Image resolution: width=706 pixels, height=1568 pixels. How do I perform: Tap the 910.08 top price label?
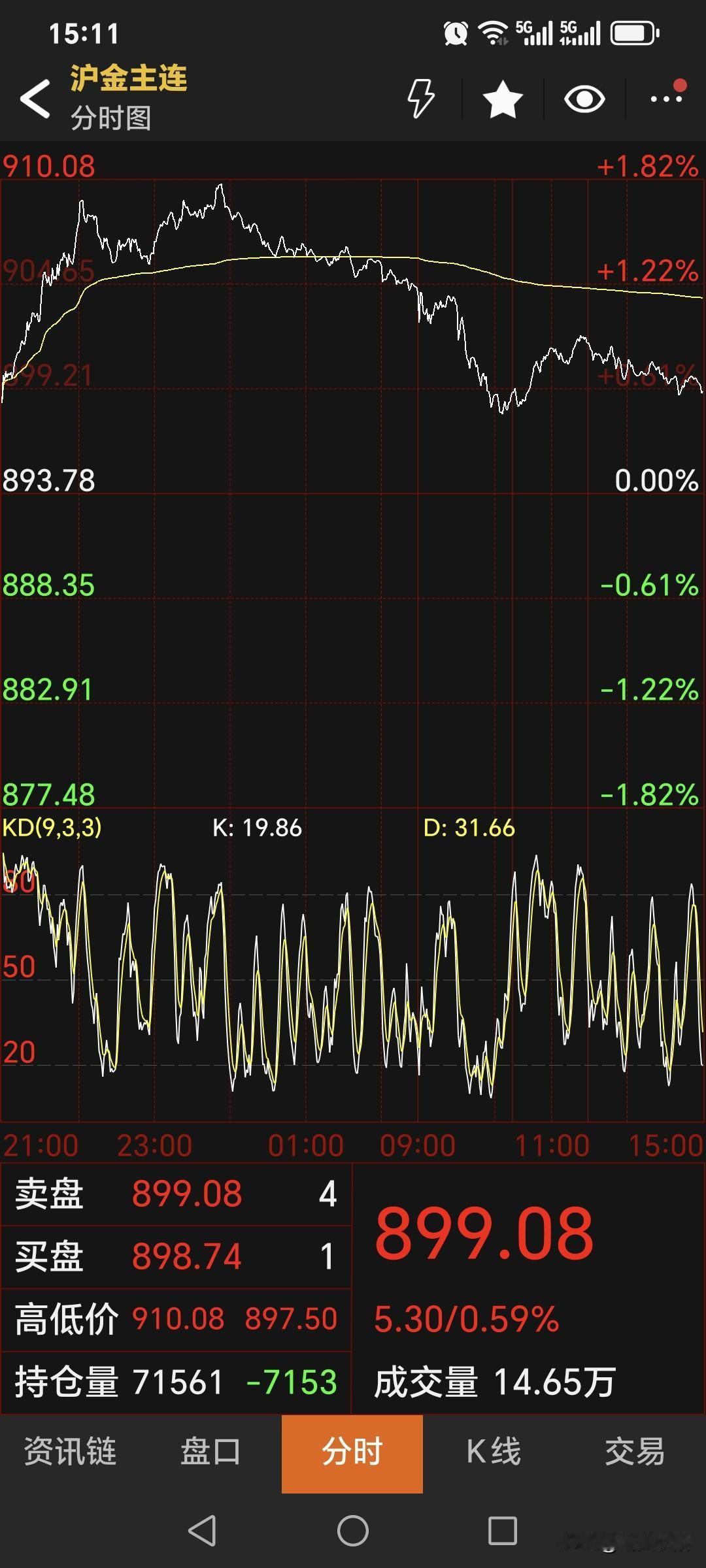[x=49, y=166]
